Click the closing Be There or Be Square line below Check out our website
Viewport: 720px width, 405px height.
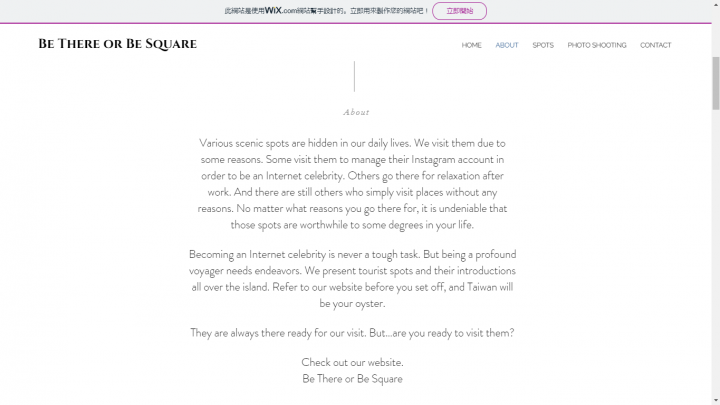click(x=352, y=379)
